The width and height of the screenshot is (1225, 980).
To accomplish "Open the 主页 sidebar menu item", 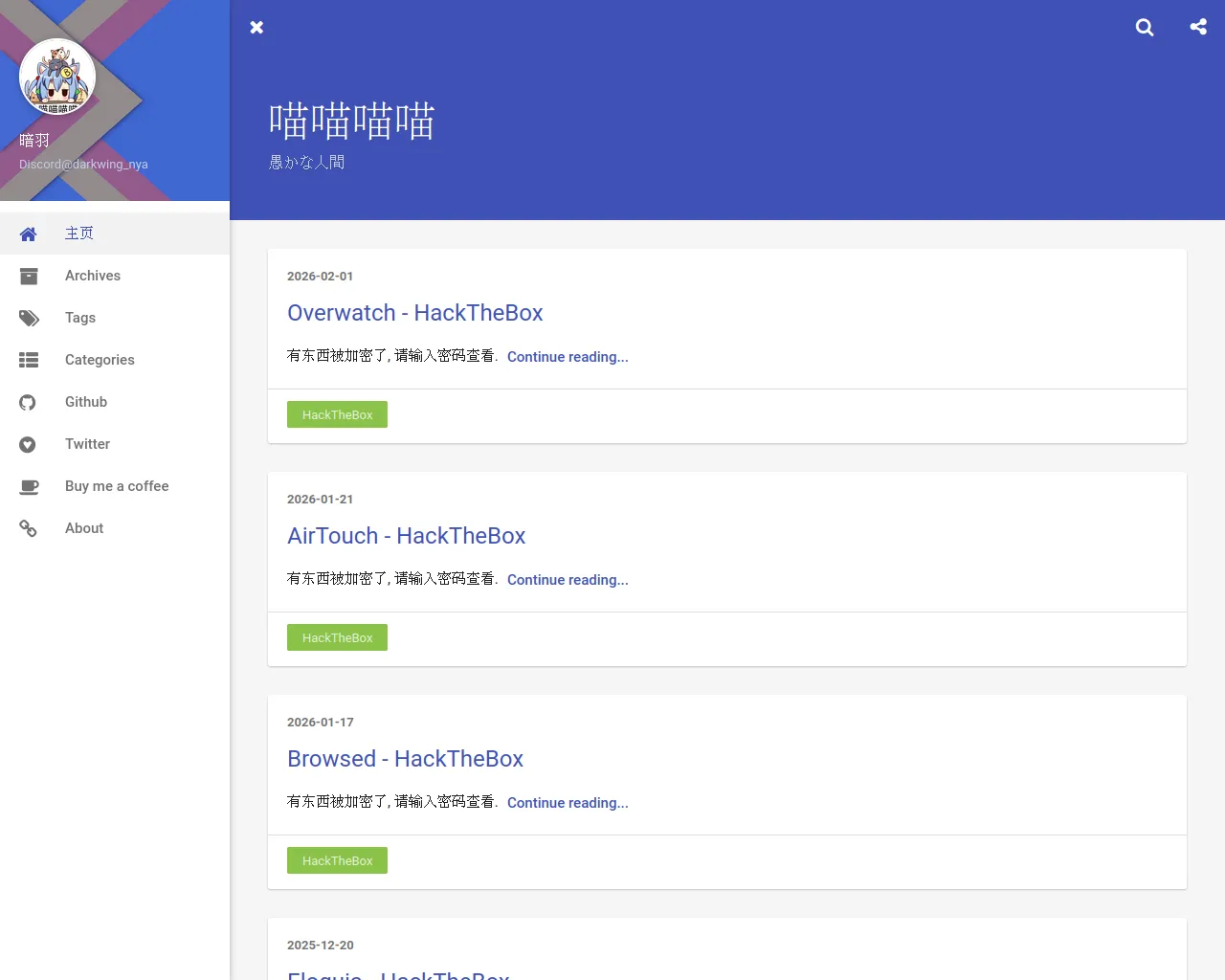I will tap(115, 234).
